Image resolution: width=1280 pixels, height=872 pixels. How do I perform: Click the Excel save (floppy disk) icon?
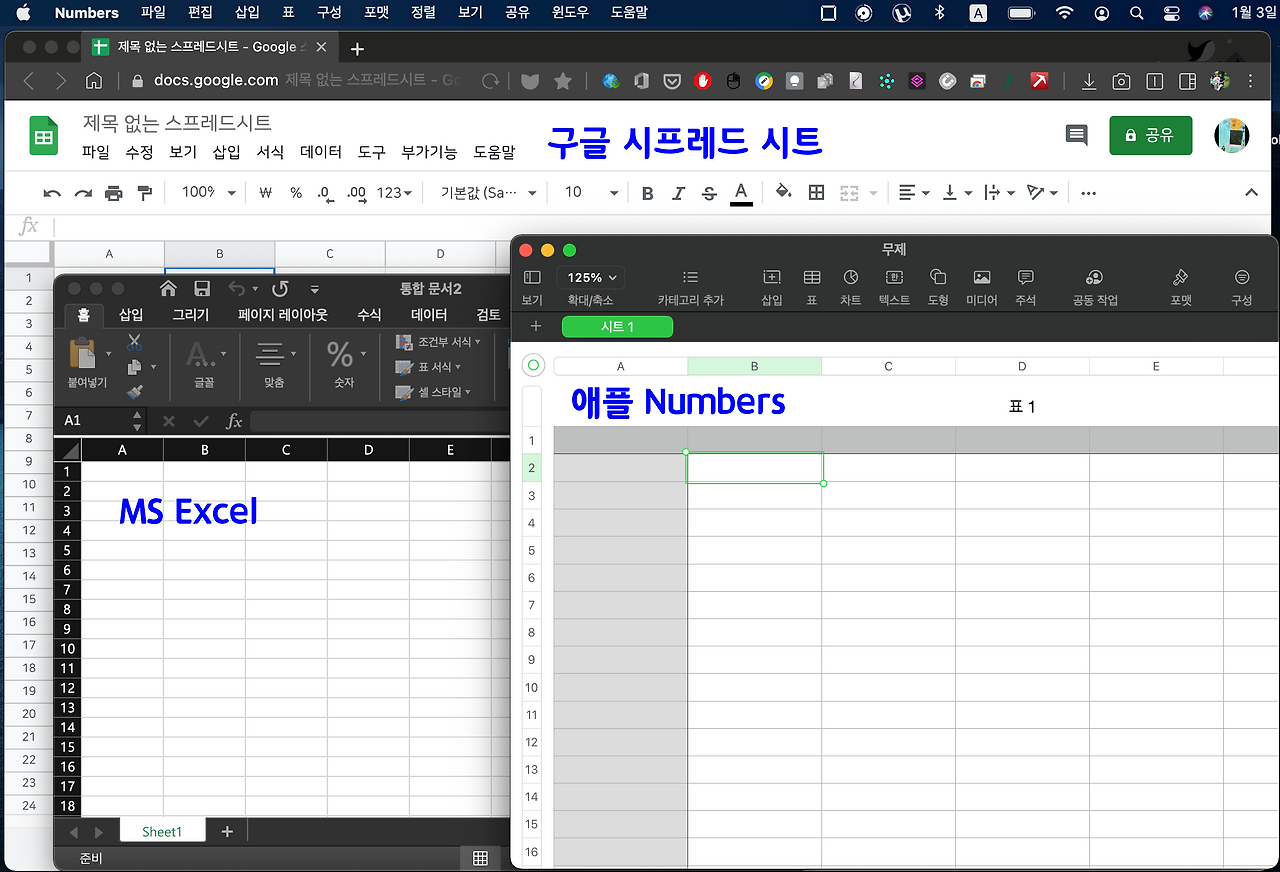pyautogui.click(x=202, y=289)
